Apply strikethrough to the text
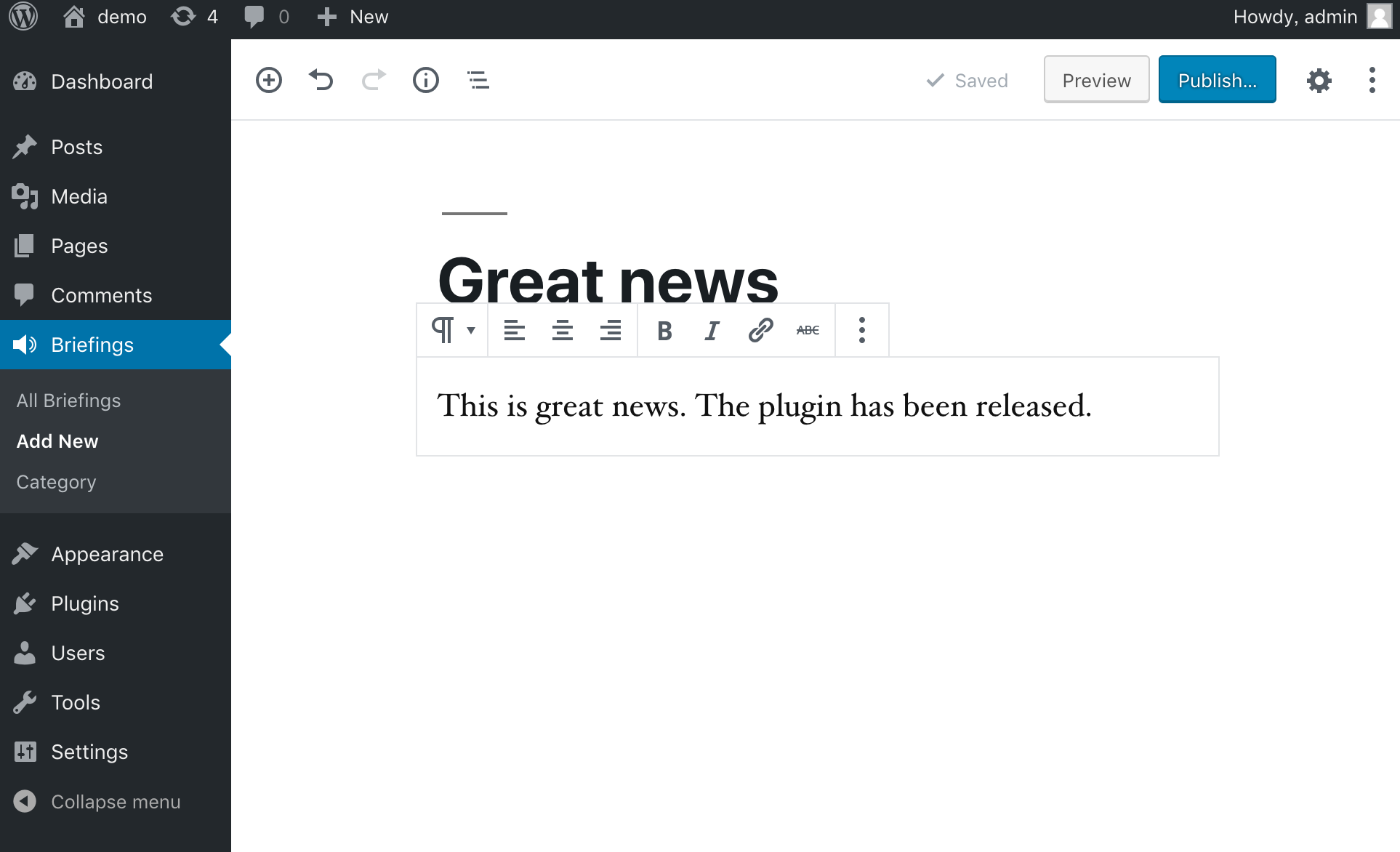Screen dimensions: 1400x852 pyautogui.click(x=808, y=329)
